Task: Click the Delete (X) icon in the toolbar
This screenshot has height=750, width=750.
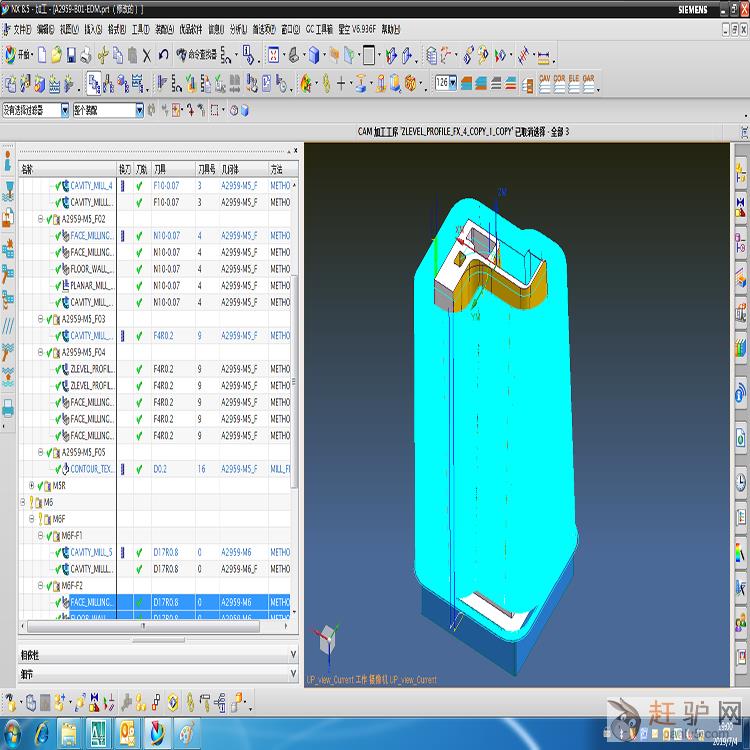Action: coord(147,55)
